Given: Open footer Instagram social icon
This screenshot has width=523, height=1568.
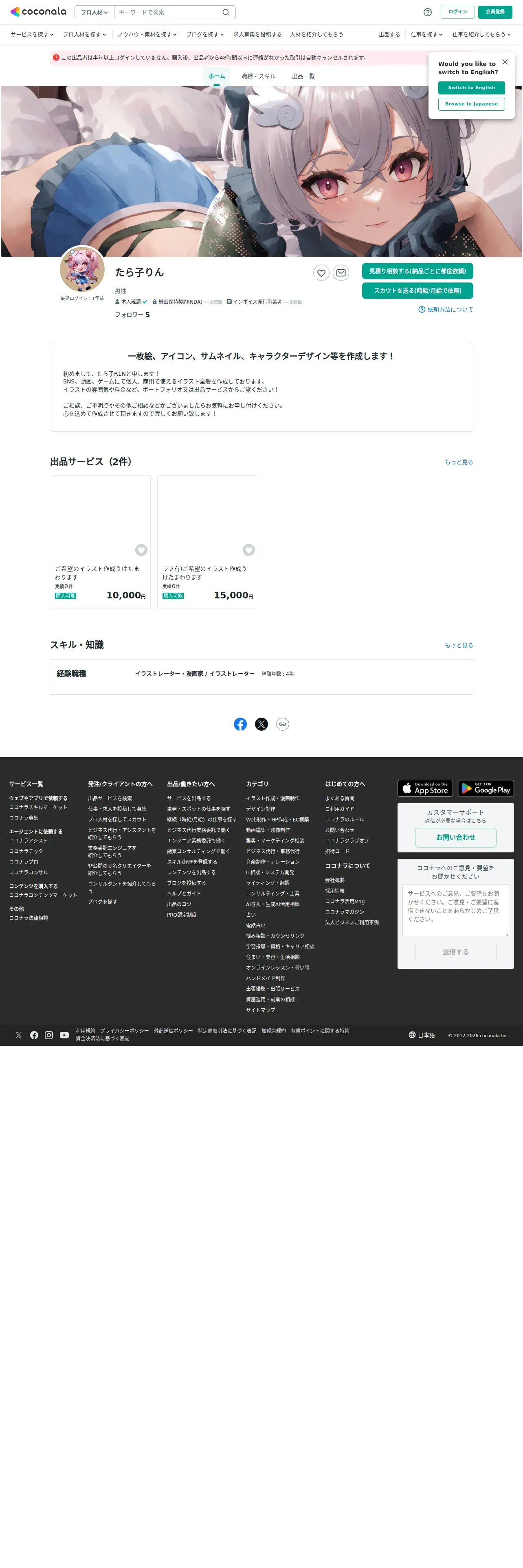Looking at the screenshot, I should 49,1035.
